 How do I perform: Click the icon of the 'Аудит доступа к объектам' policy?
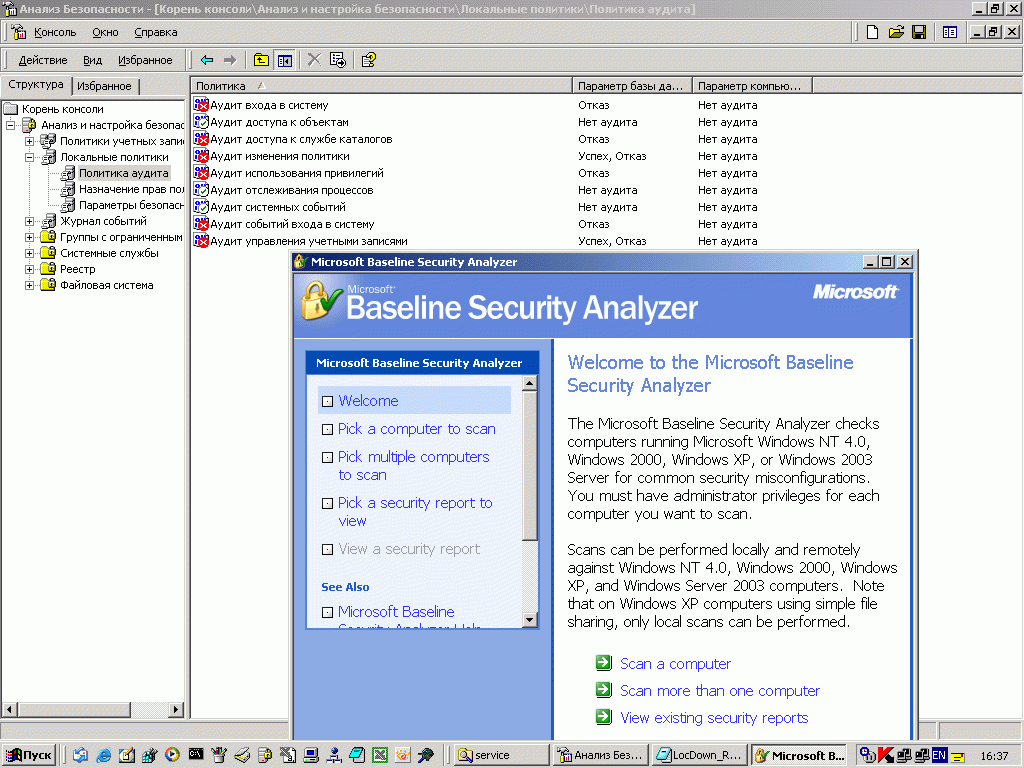click(201, 122)
